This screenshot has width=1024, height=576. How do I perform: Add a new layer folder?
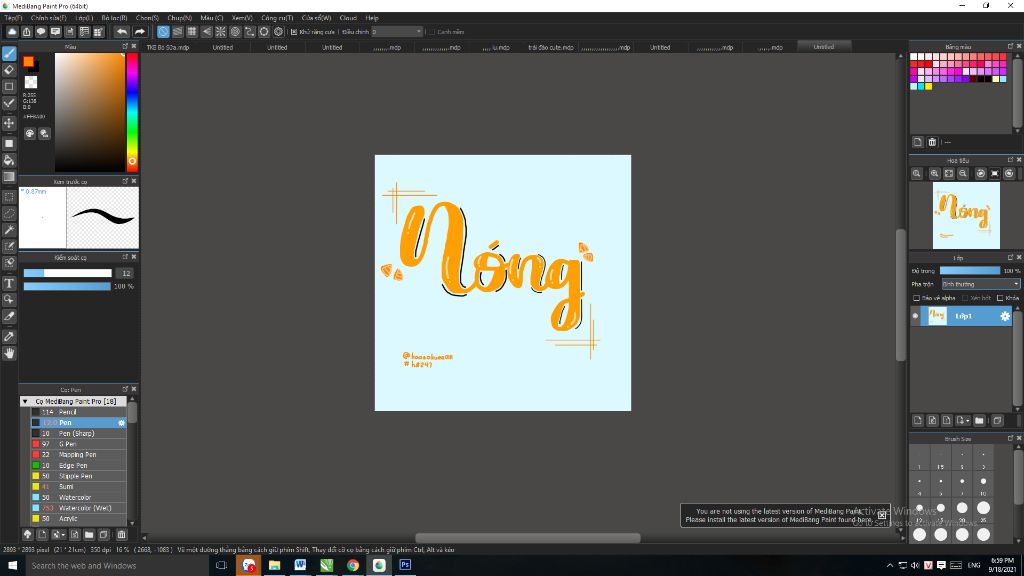point(979,421)
